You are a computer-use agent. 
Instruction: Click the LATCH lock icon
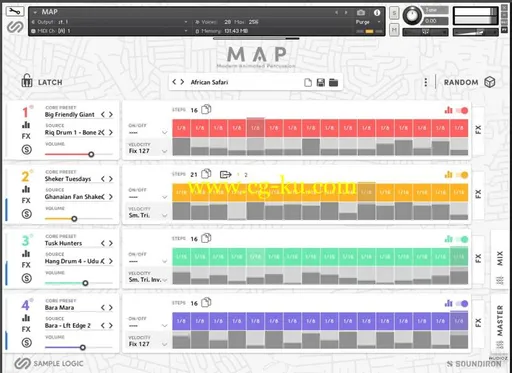pos(27,81)
